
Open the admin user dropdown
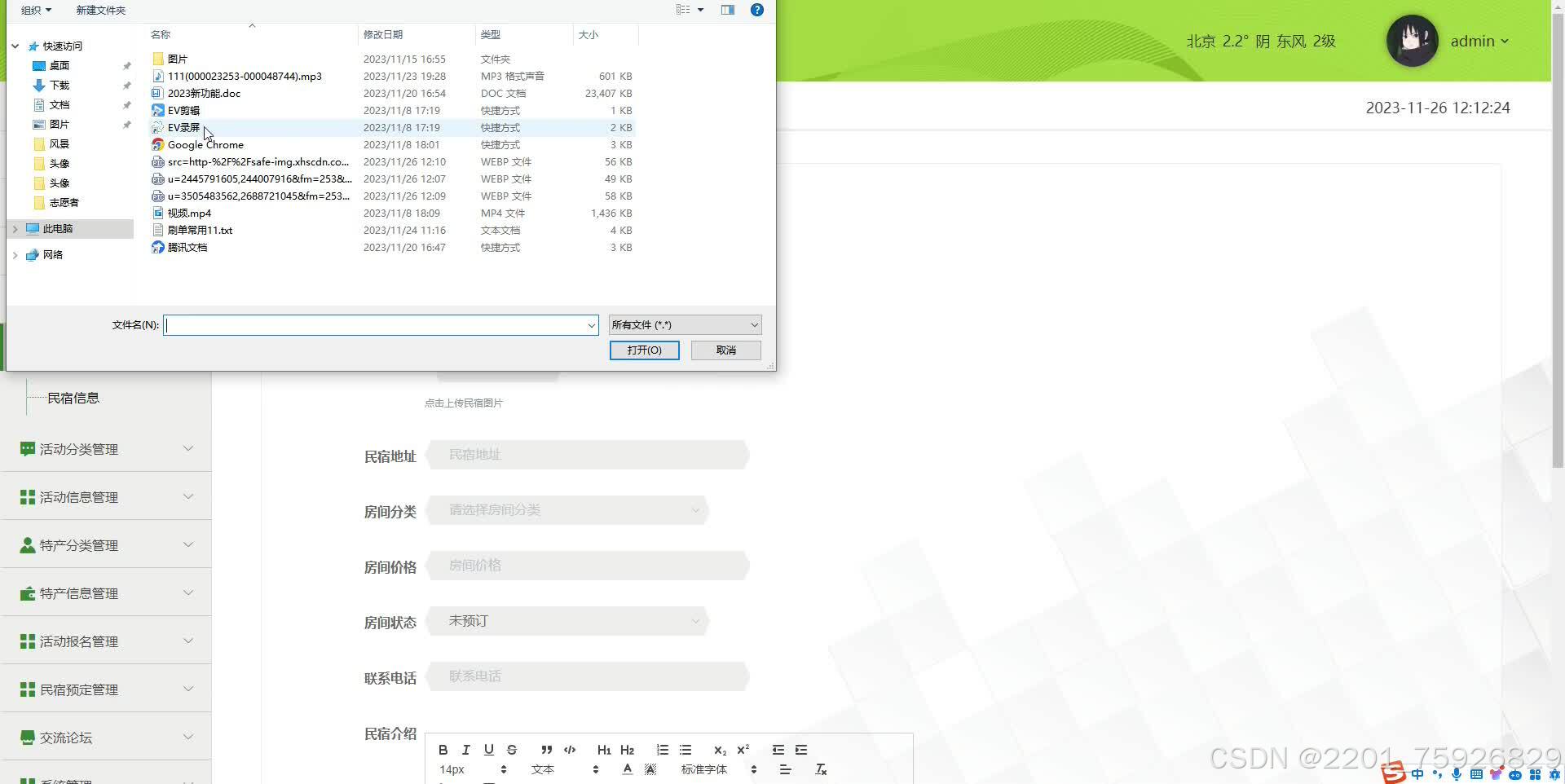click(1479, 41)
